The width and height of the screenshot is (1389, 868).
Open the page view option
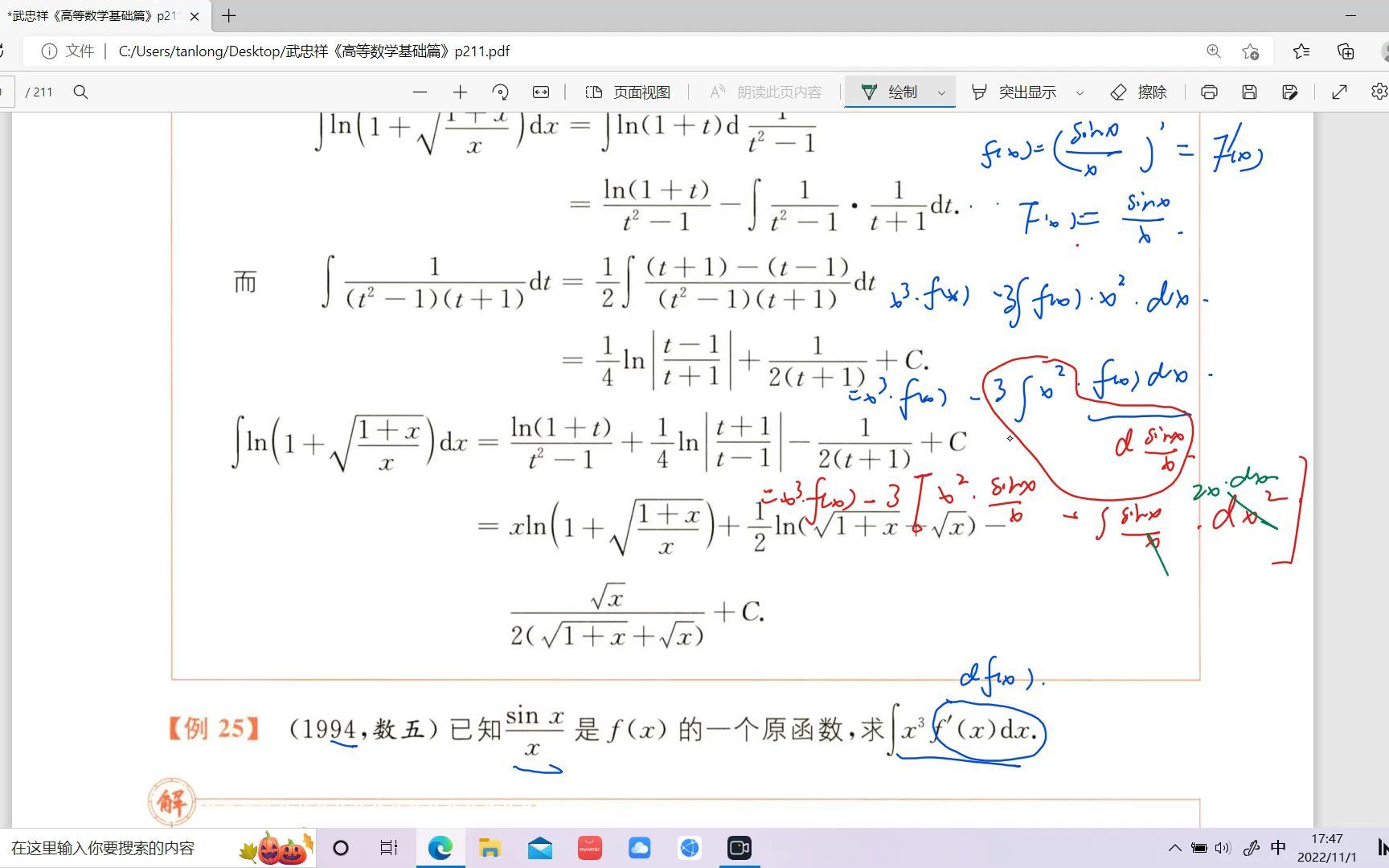pos(628,92)
